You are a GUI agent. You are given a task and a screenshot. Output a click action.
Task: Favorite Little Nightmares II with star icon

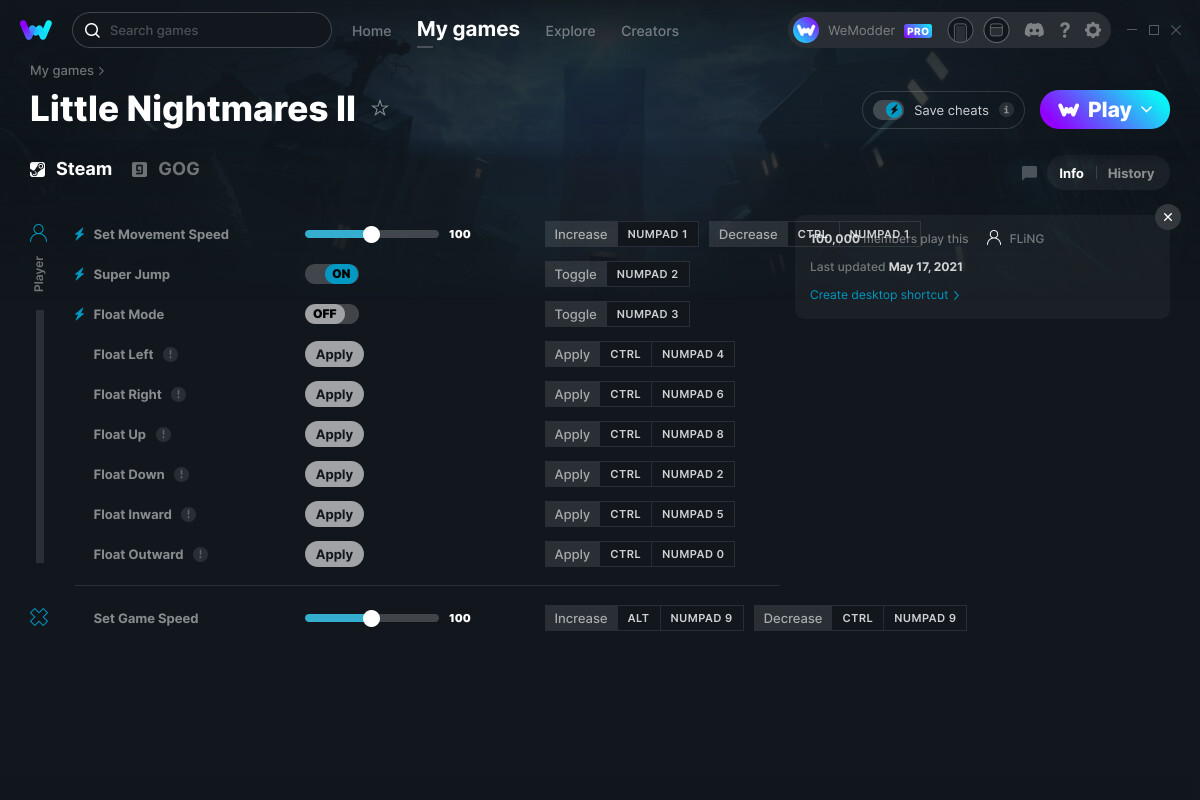pos(380,108)
